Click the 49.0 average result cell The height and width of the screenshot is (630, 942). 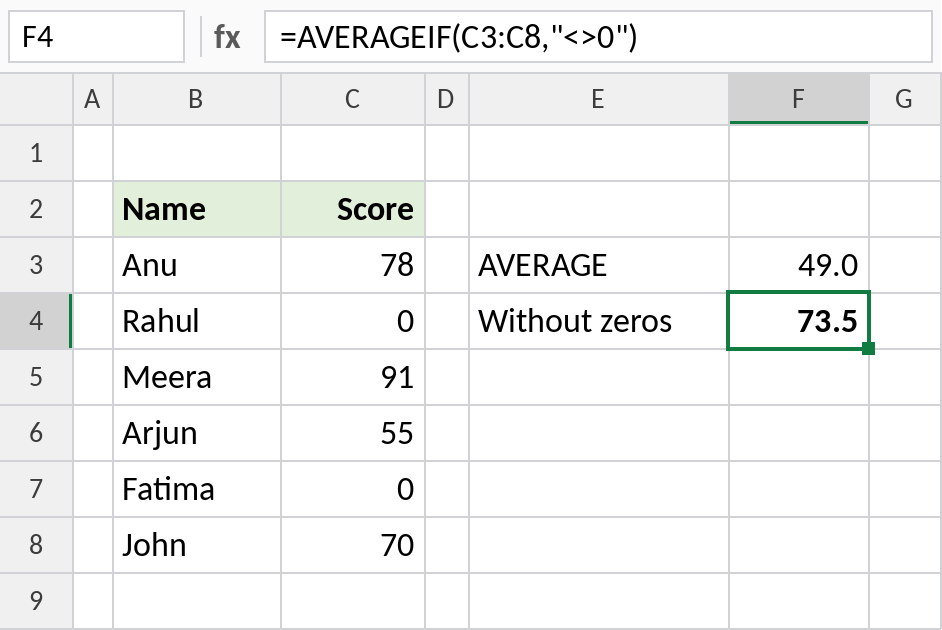coord(798,265)
